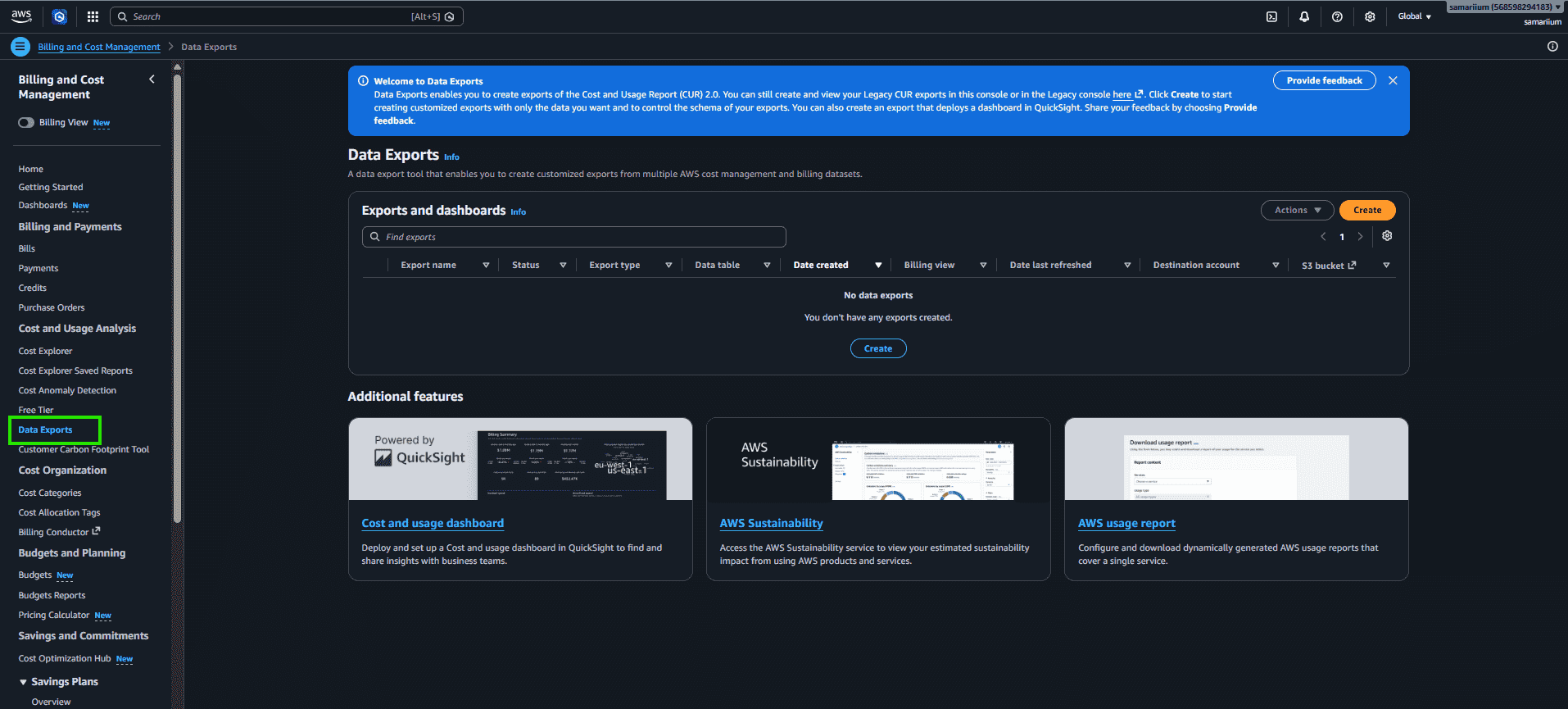The width and height of the screenshot is (1568, 709).
Task: Open the samariium account dropdown
Action: click(x=1503, y=7)
